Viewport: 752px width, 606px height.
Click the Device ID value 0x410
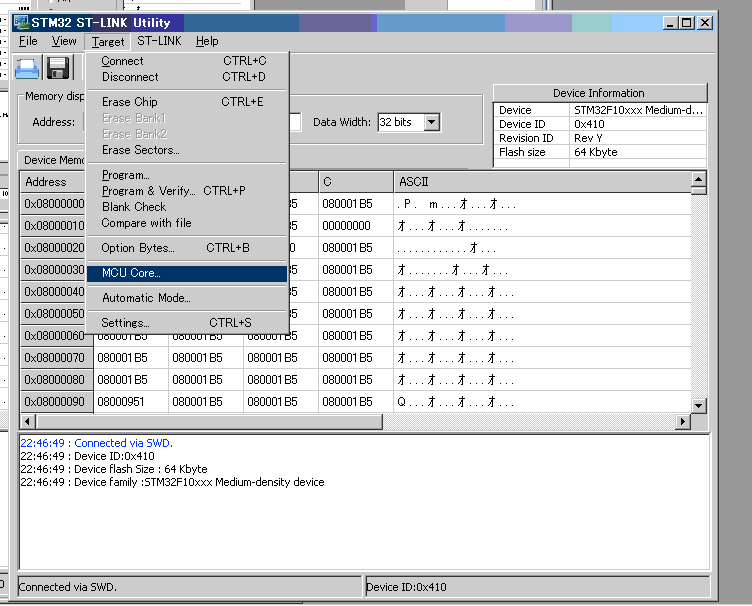click(x=638, y=124)
